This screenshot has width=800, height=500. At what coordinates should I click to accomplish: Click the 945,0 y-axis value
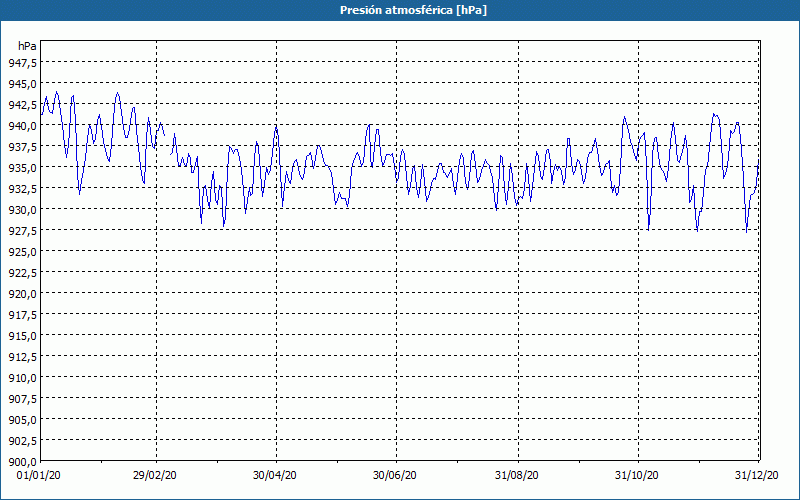[22, 83]
